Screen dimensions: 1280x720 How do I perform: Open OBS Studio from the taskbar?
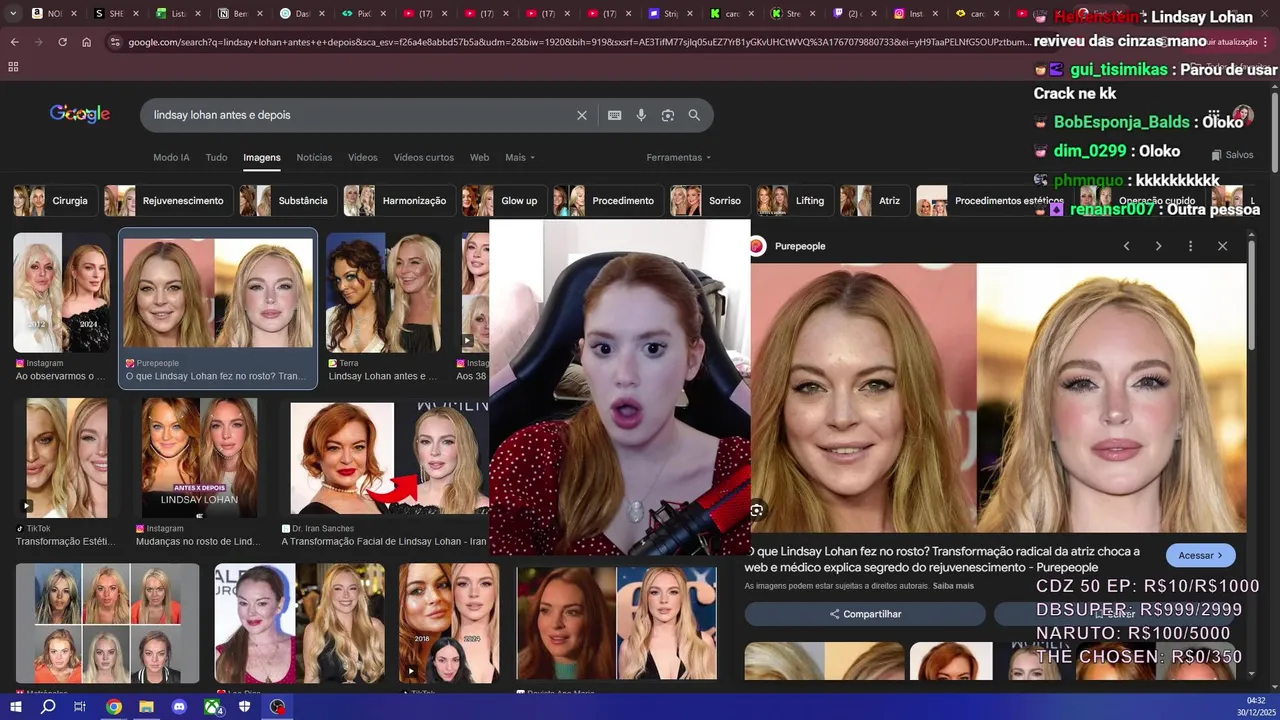tap(278, 707)
